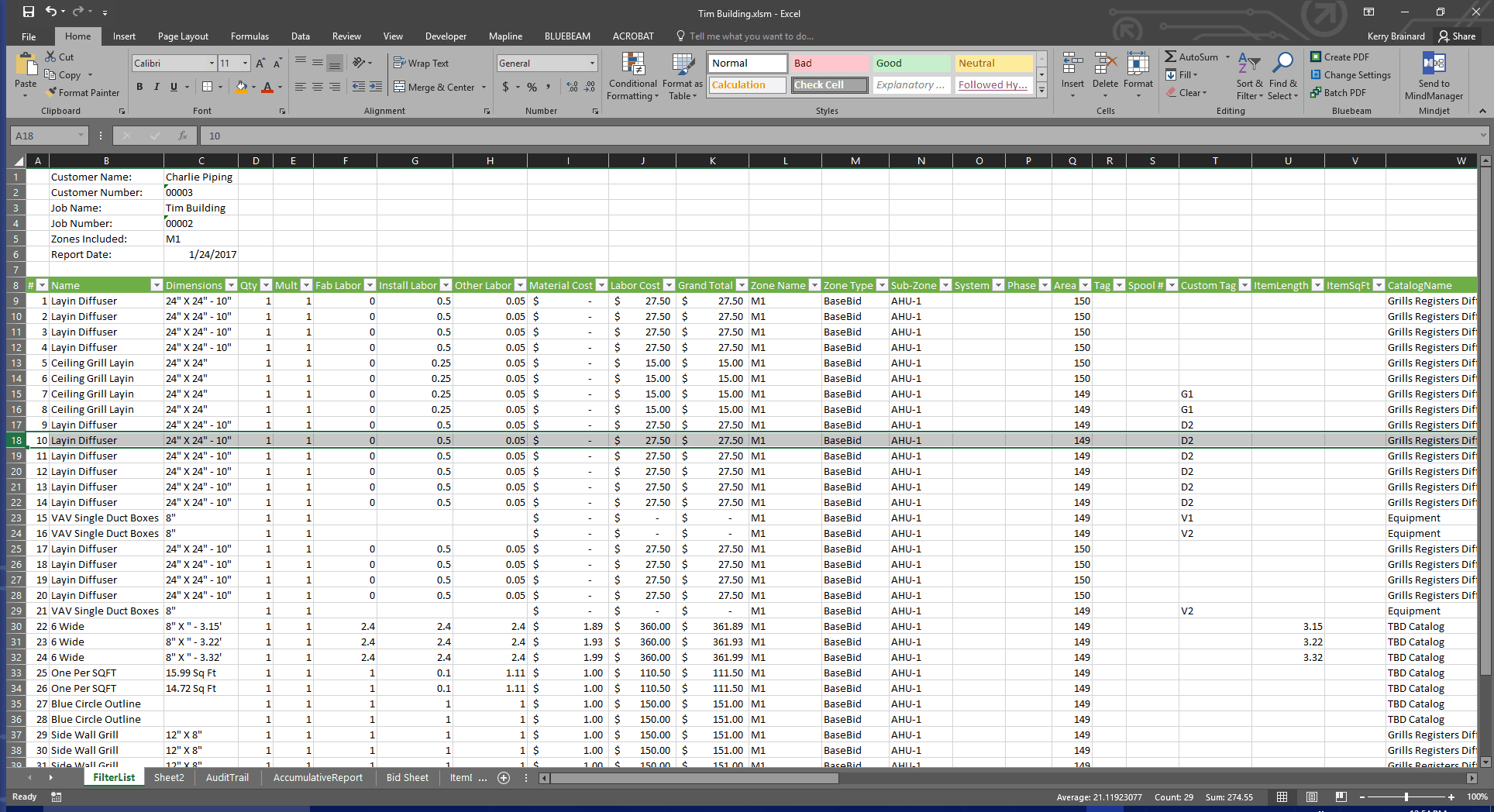This screenshot has height=812, width=1494.
Task: Switch to the AuditTrail sheet tab
Action: pos(227,777)
